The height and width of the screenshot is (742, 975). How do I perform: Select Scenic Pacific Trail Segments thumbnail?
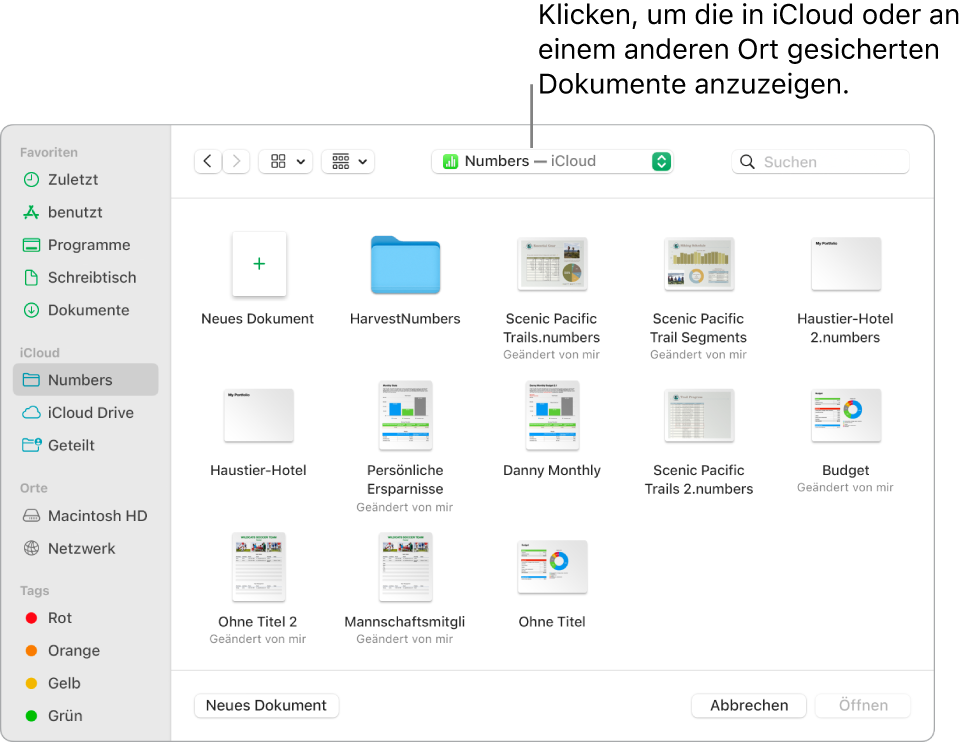[699, 264]
